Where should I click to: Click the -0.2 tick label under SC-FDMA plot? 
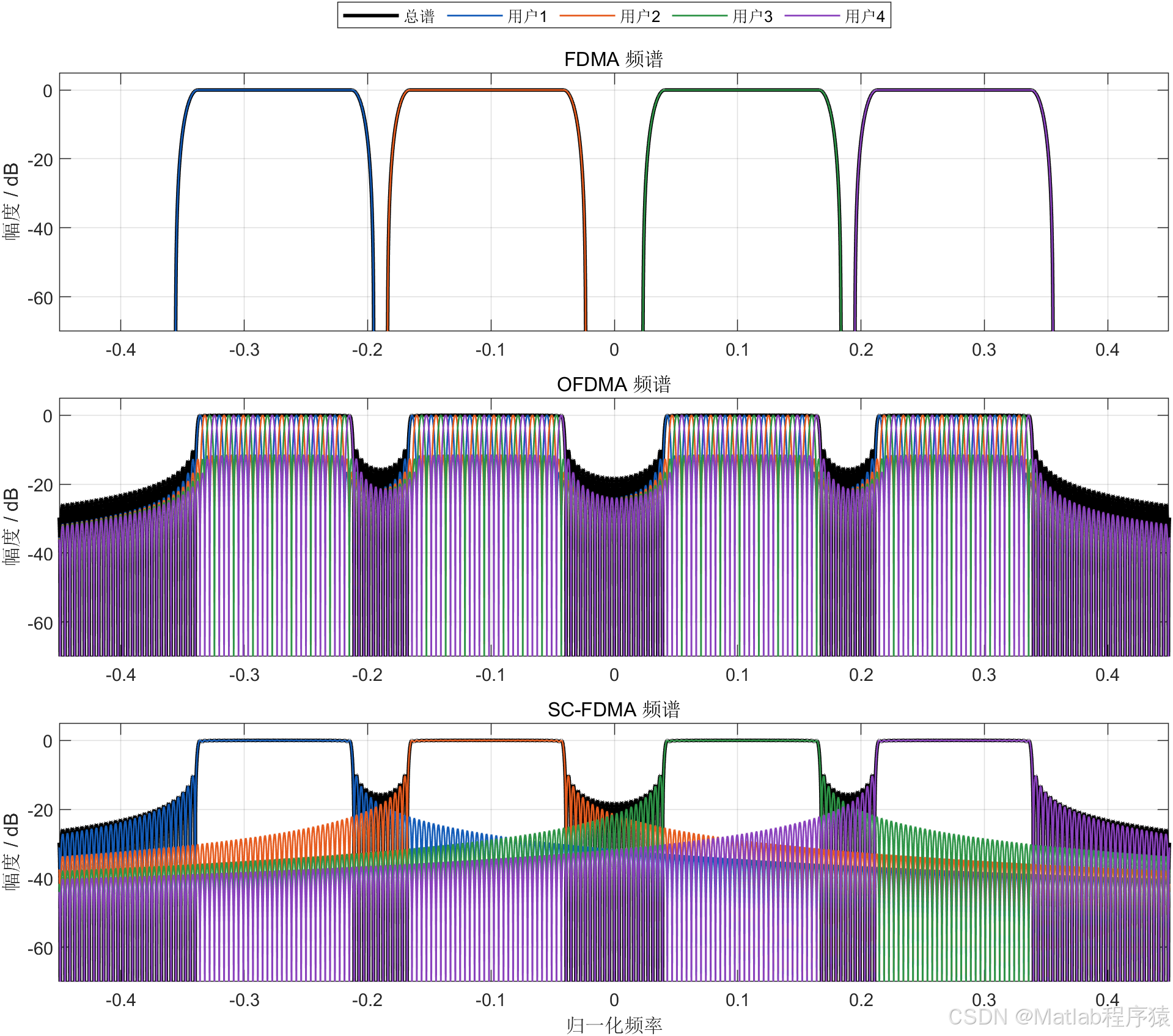pos(367,1001)
